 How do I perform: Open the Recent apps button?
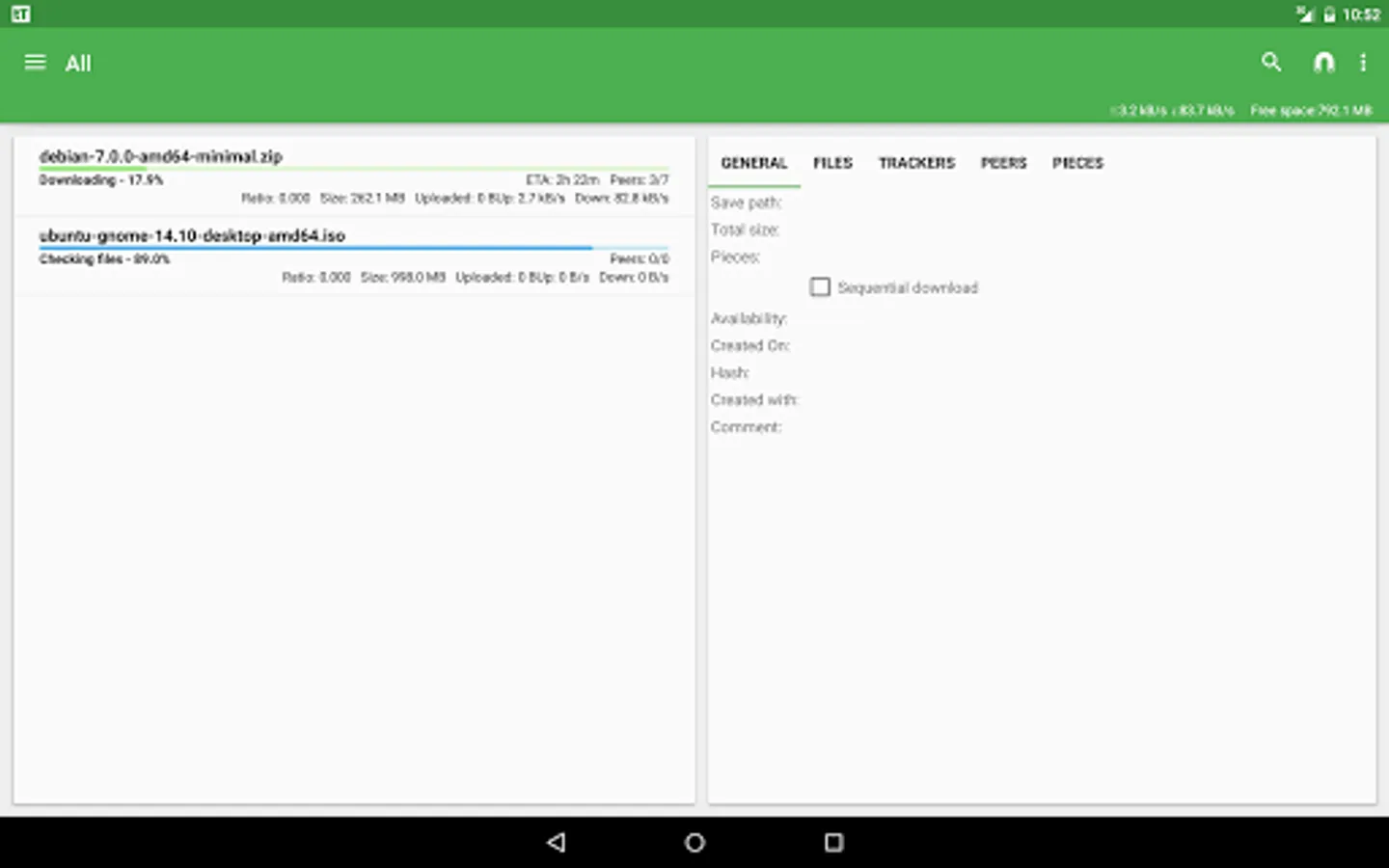pos(832,841)
